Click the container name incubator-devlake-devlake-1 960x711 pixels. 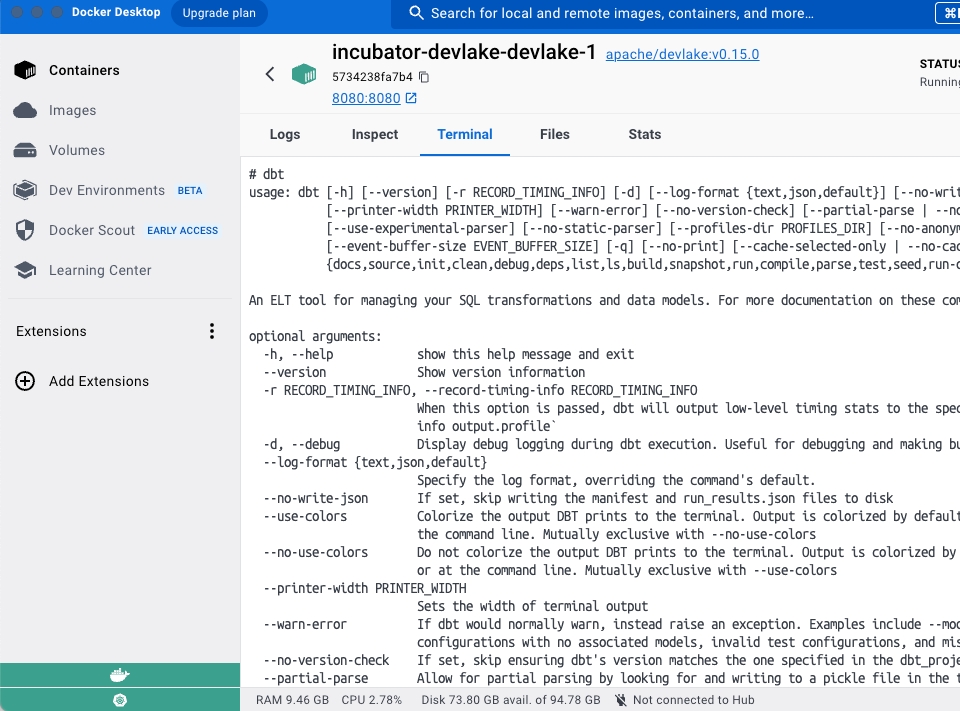[x=463, y=52]
